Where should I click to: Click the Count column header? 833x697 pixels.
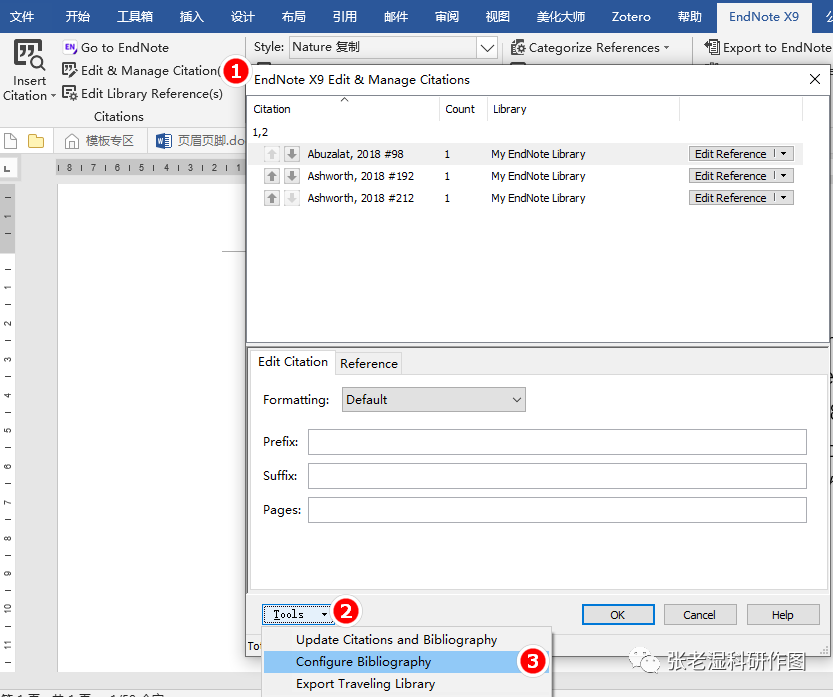pyautogui.click(x=463, y=109)
